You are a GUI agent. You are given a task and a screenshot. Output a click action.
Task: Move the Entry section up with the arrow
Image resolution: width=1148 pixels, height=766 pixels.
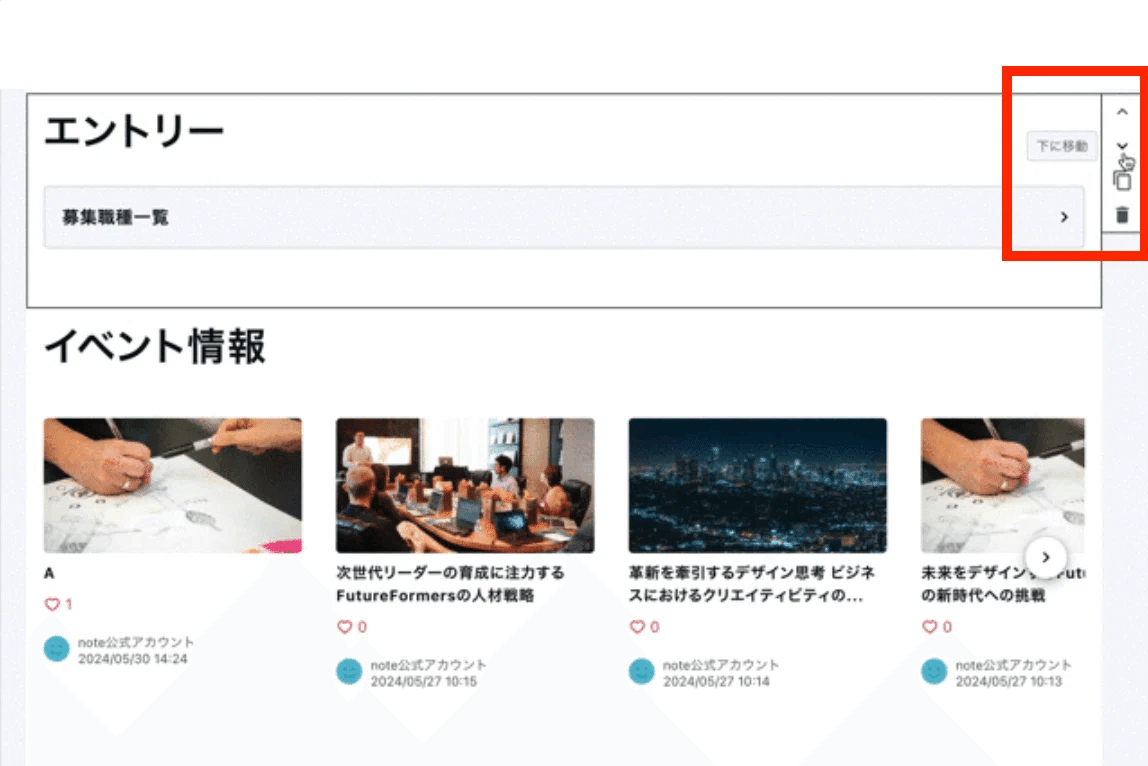(x=1122, y=112)
